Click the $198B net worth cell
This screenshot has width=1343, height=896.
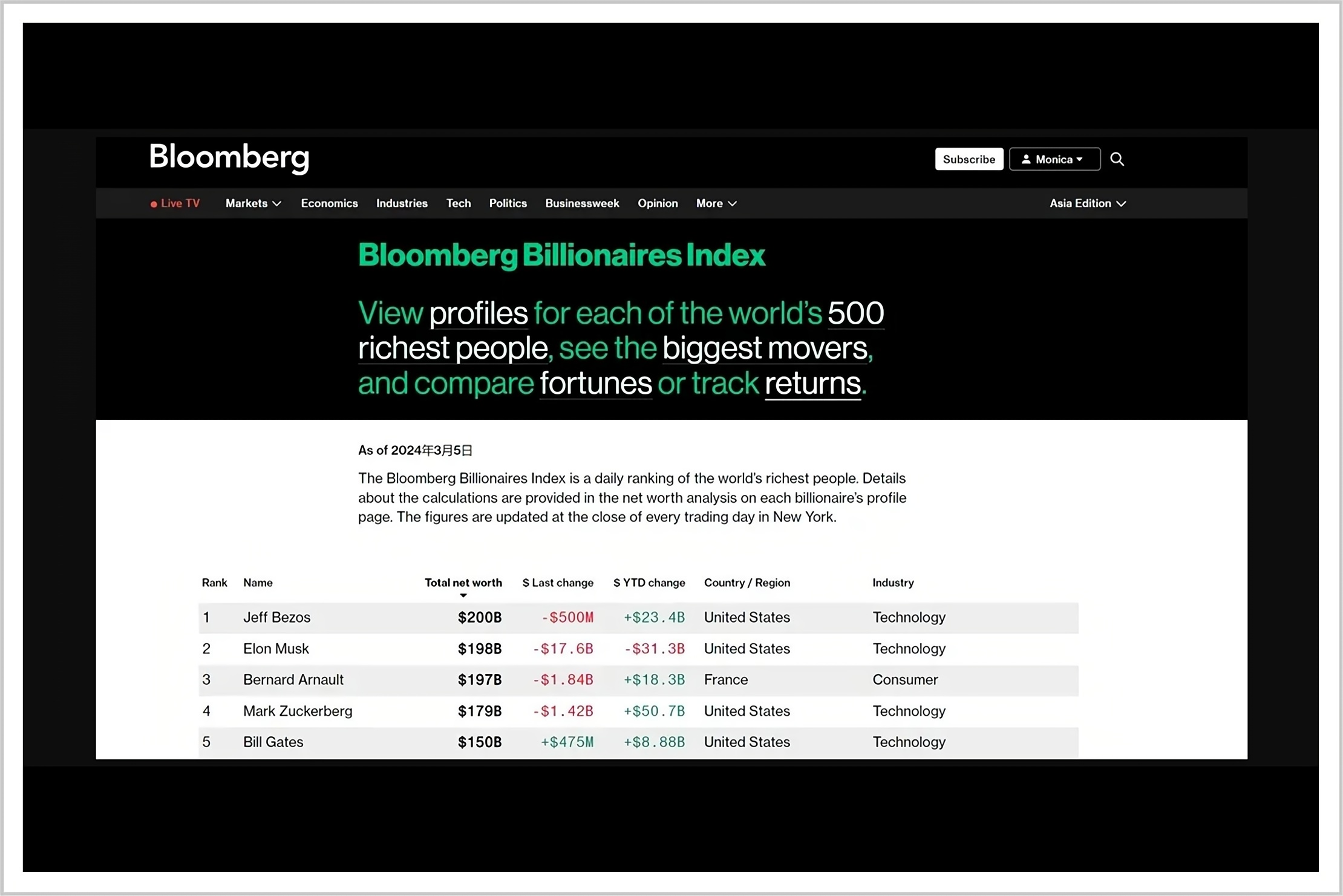pos(480,649)
